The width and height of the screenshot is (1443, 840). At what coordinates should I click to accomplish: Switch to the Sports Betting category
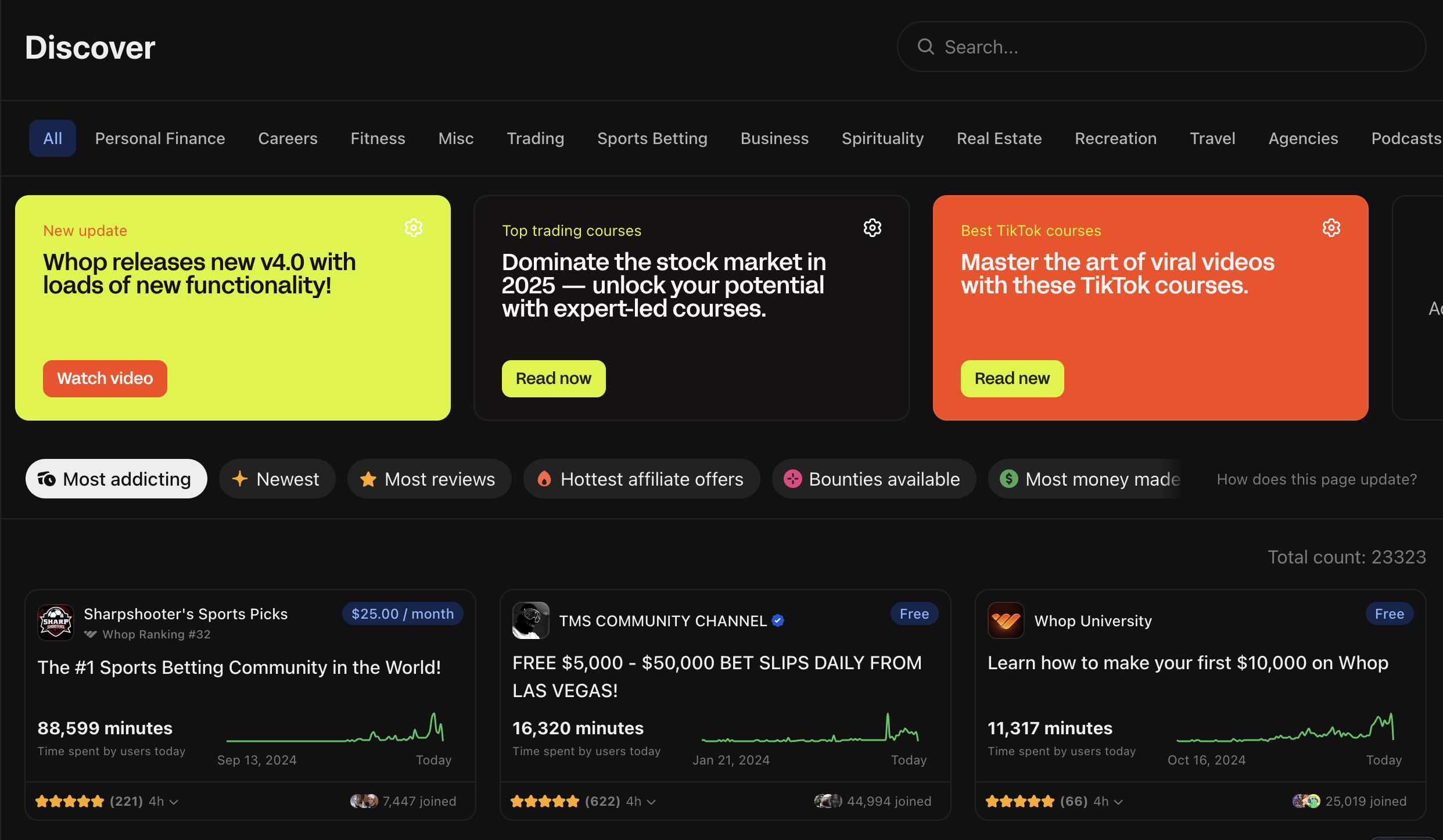pos(652,138)
